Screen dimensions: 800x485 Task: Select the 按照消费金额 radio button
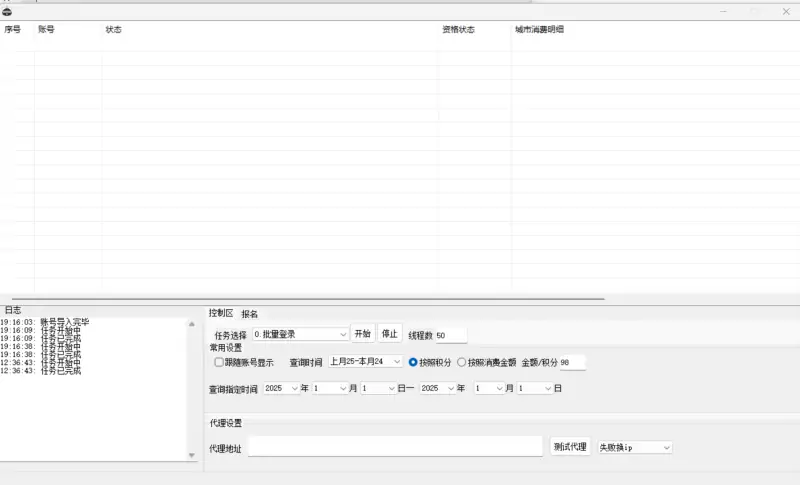pos(461,362)
